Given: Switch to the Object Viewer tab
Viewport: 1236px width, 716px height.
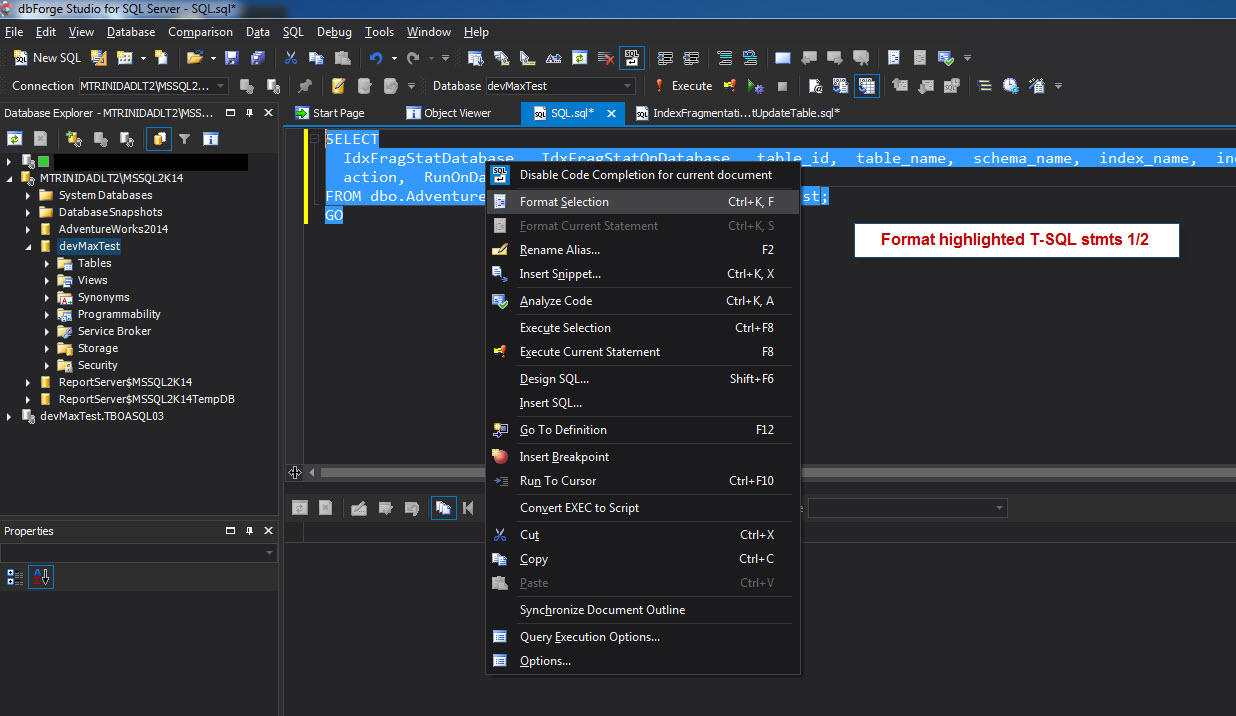Looking at the screenshot, I should pos(448,113).
